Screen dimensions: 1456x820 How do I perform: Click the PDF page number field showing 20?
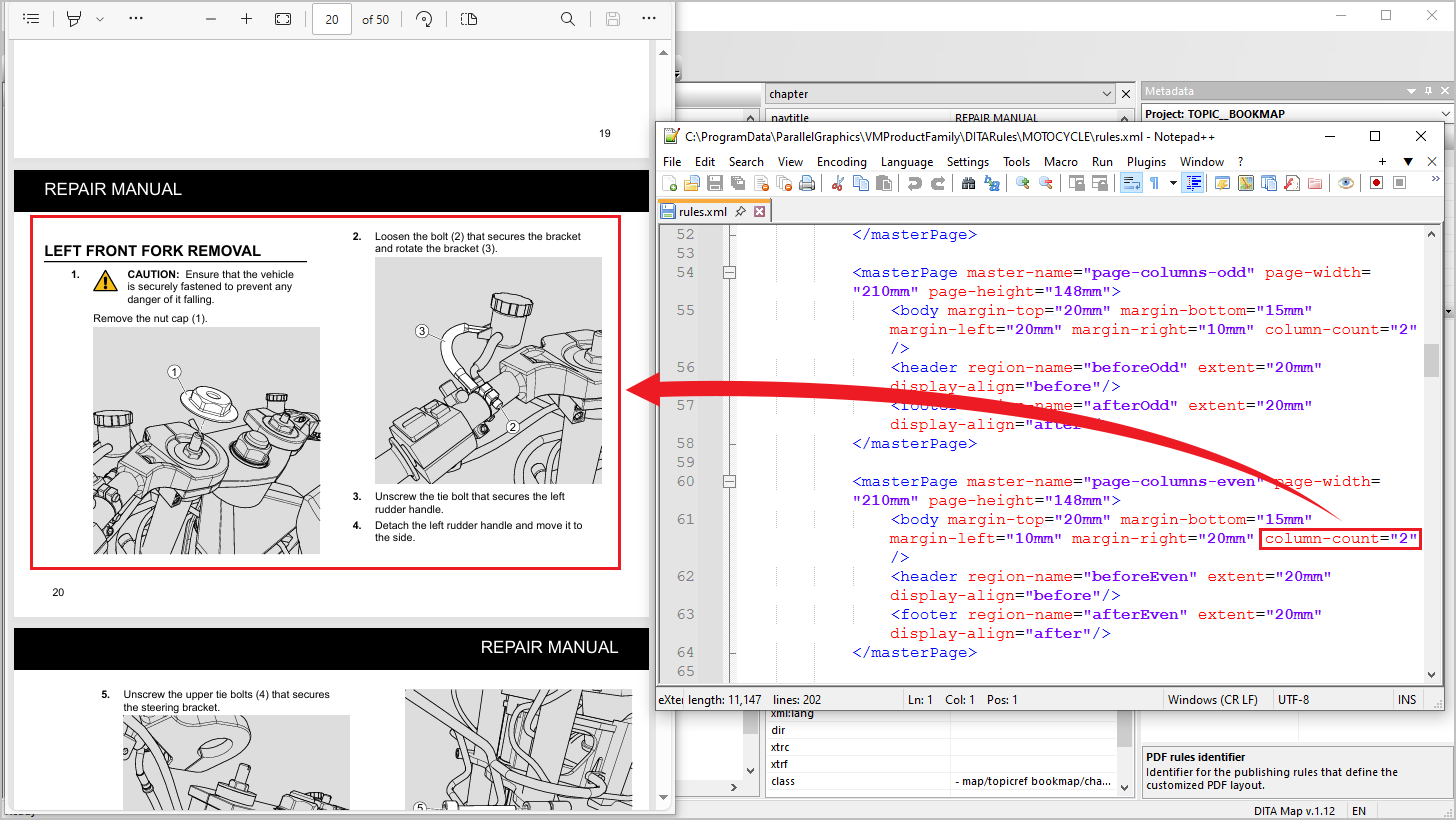331,18
